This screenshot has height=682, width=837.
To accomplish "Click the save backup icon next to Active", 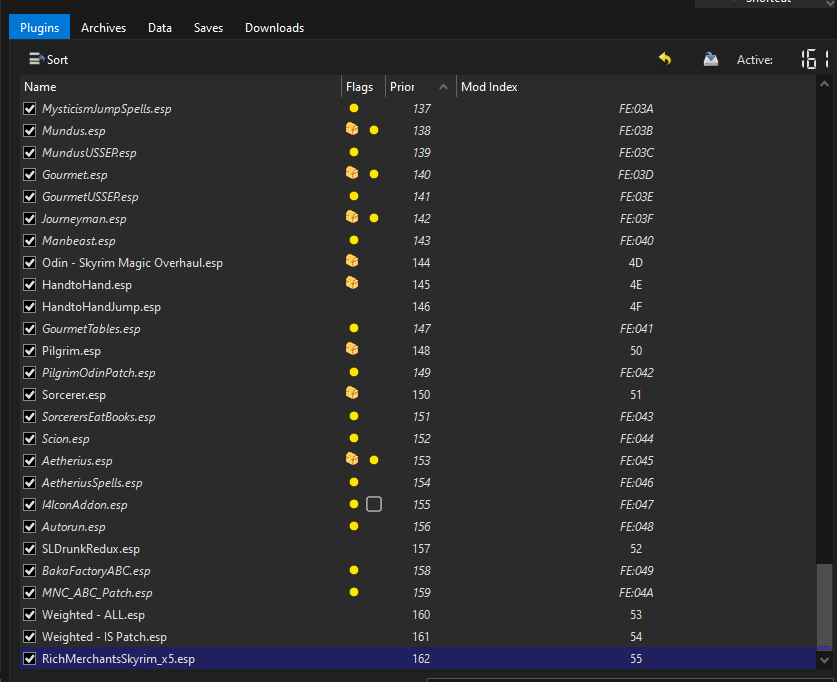I will pos(710,59).
